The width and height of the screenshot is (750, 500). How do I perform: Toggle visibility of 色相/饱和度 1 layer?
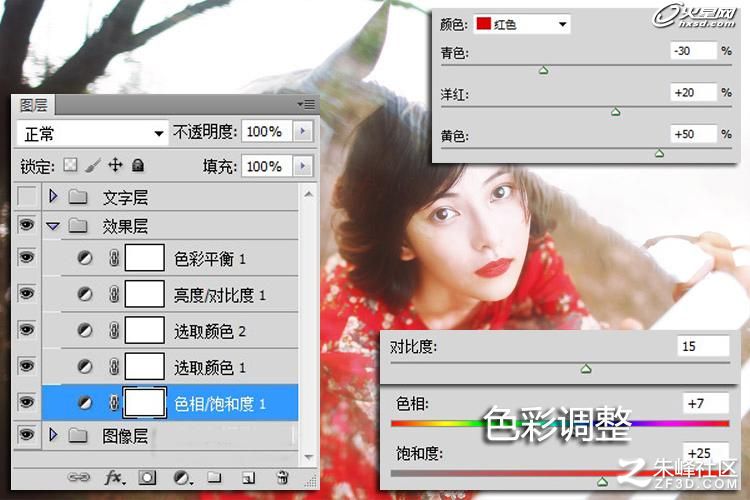(26, 402)
